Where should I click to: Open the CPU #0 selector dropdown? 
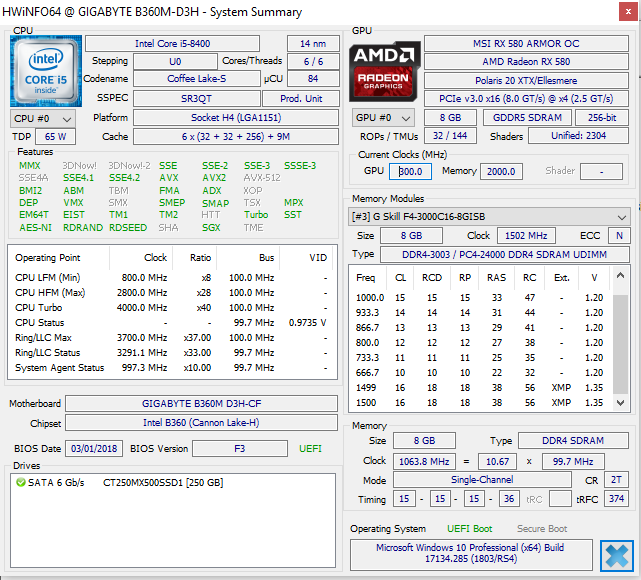point(43,119)
